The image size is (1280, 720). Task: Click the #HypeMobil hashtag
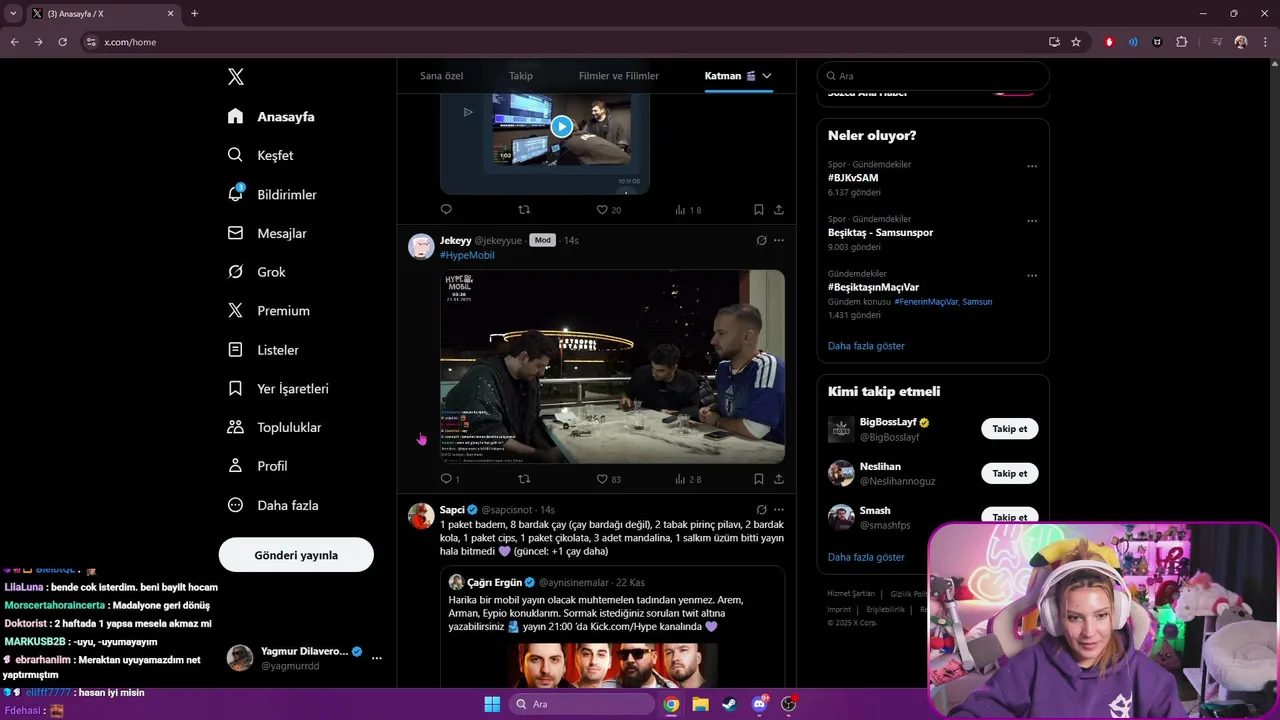click(x=467, y=255)
